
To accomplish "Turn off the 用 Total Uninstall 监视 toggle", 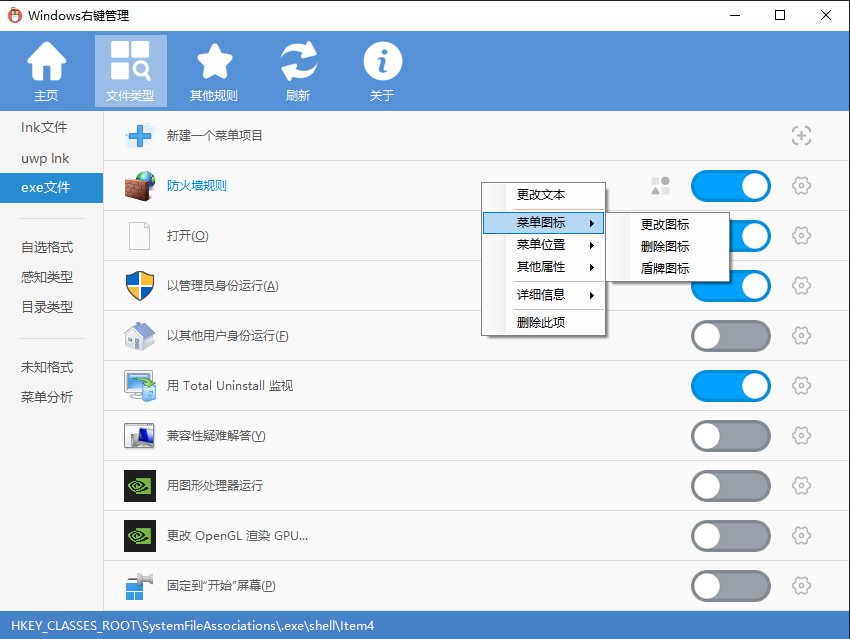I will click(730, 386).
